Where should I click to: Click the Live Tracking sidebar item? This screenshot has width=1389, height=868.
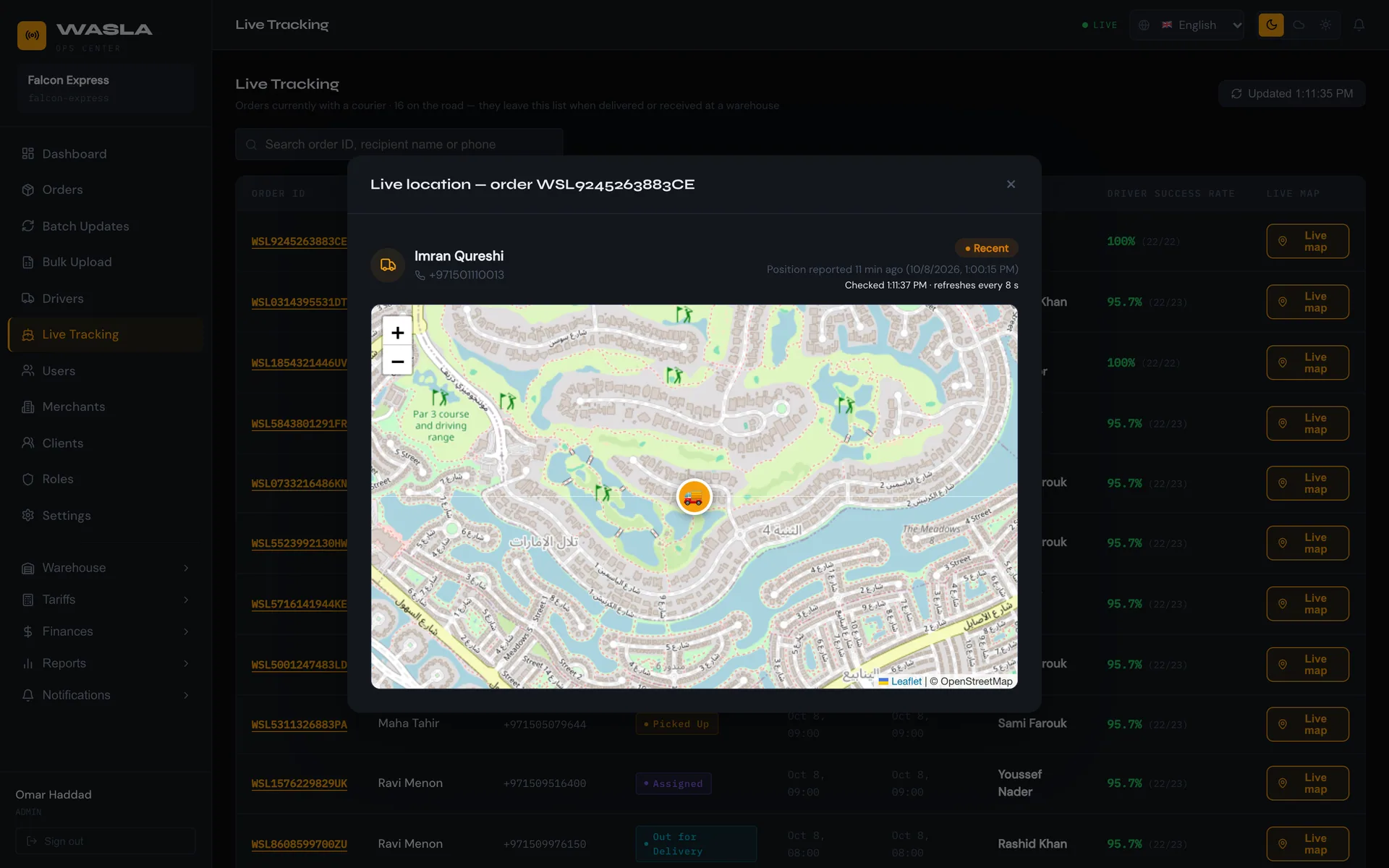pos(106,334)
